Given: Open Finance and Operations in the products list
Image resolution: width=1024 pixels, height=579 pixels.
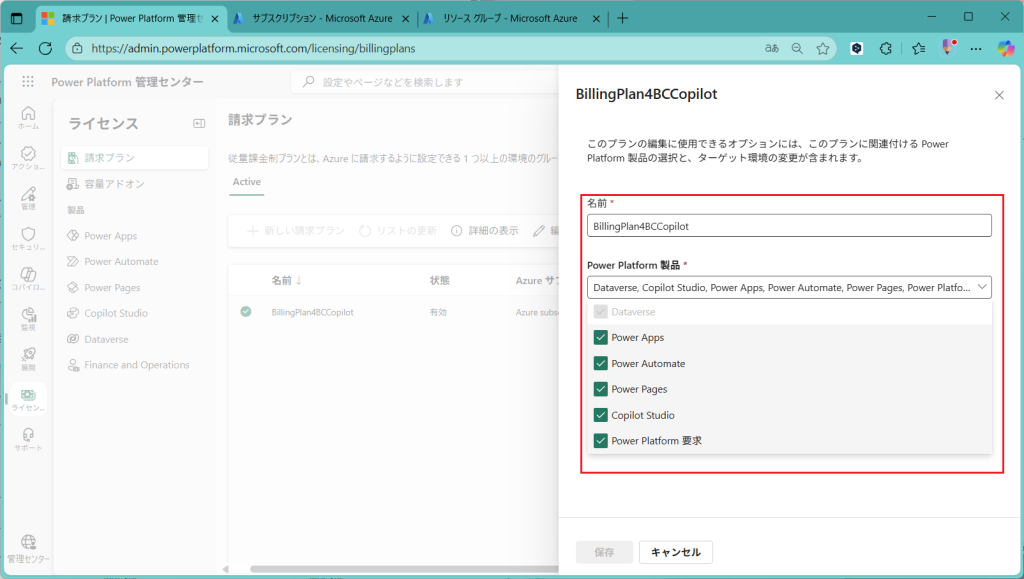Looking at the screenshot, I should 136,365.
